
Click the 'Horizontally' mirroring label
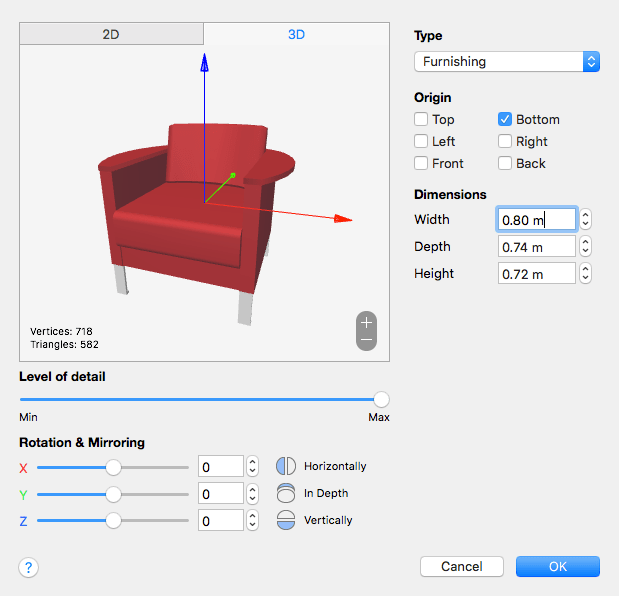[335, 466]
